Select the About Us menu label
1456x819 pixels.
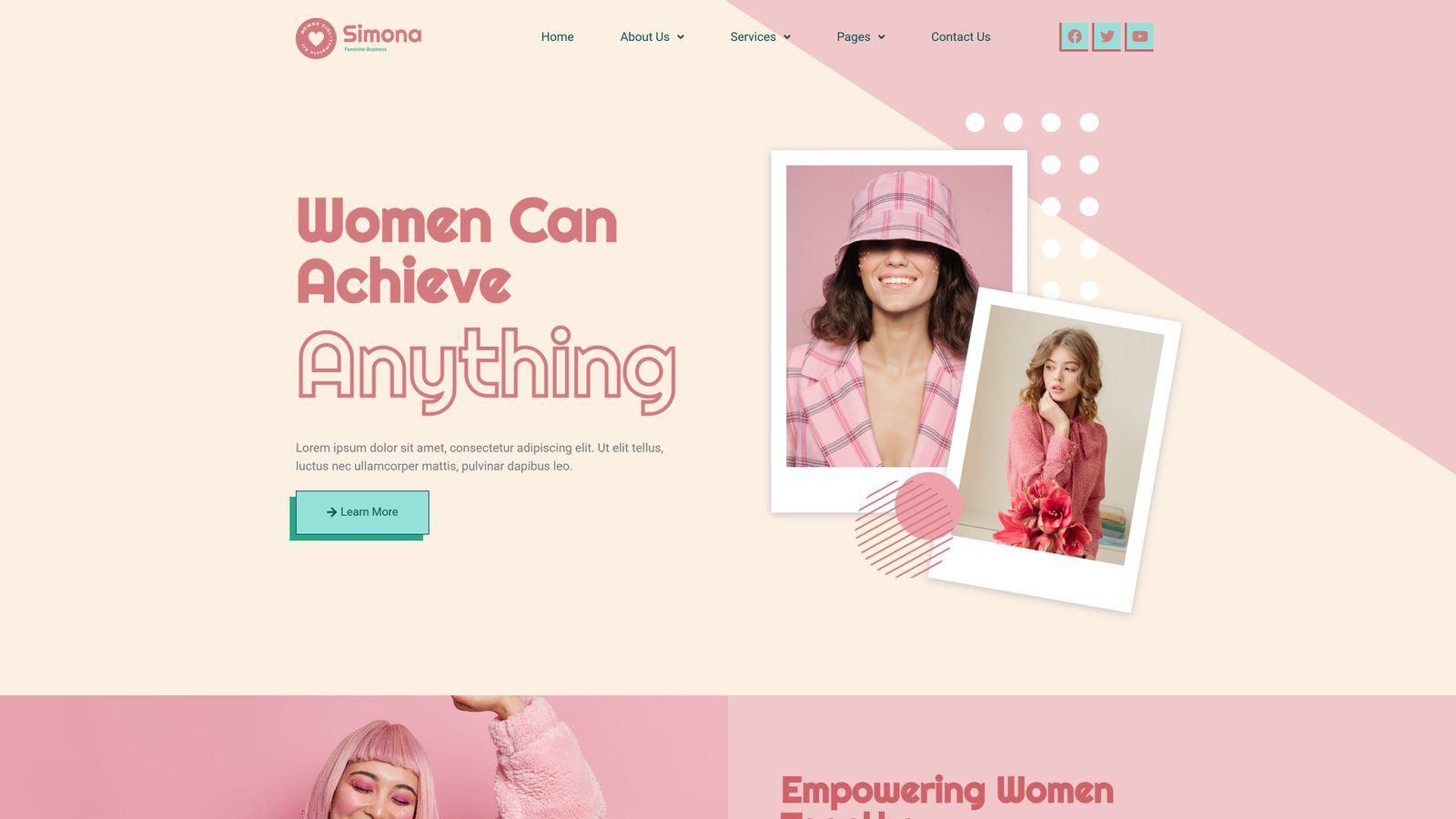644,36
